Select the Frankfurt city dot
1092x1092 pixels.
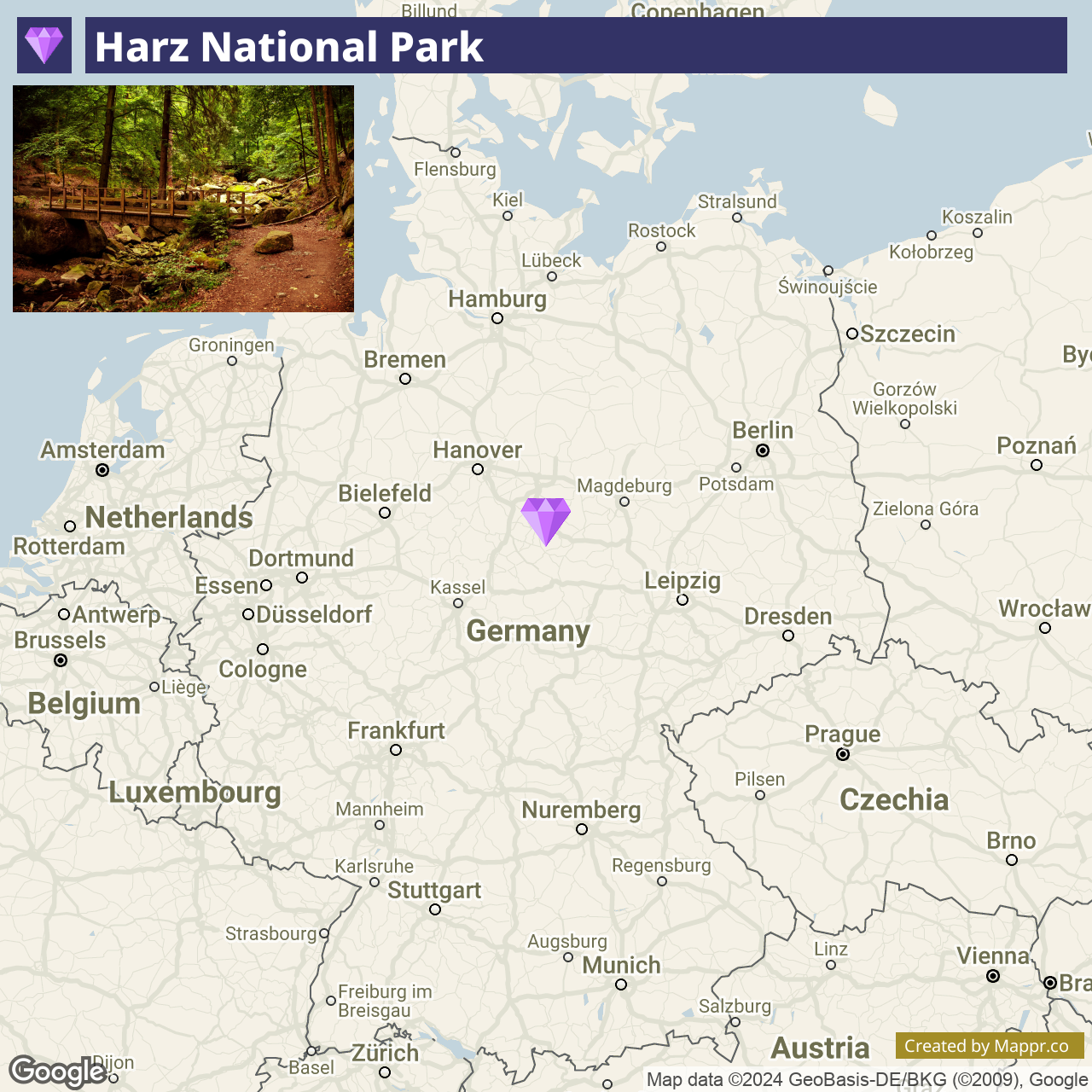tap(396, 750)
